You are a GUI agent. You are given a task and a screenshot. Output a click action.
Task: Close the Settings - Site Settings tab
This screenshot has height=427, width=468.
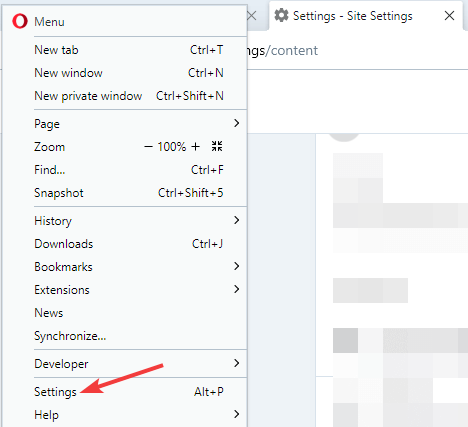pos(449,15)
